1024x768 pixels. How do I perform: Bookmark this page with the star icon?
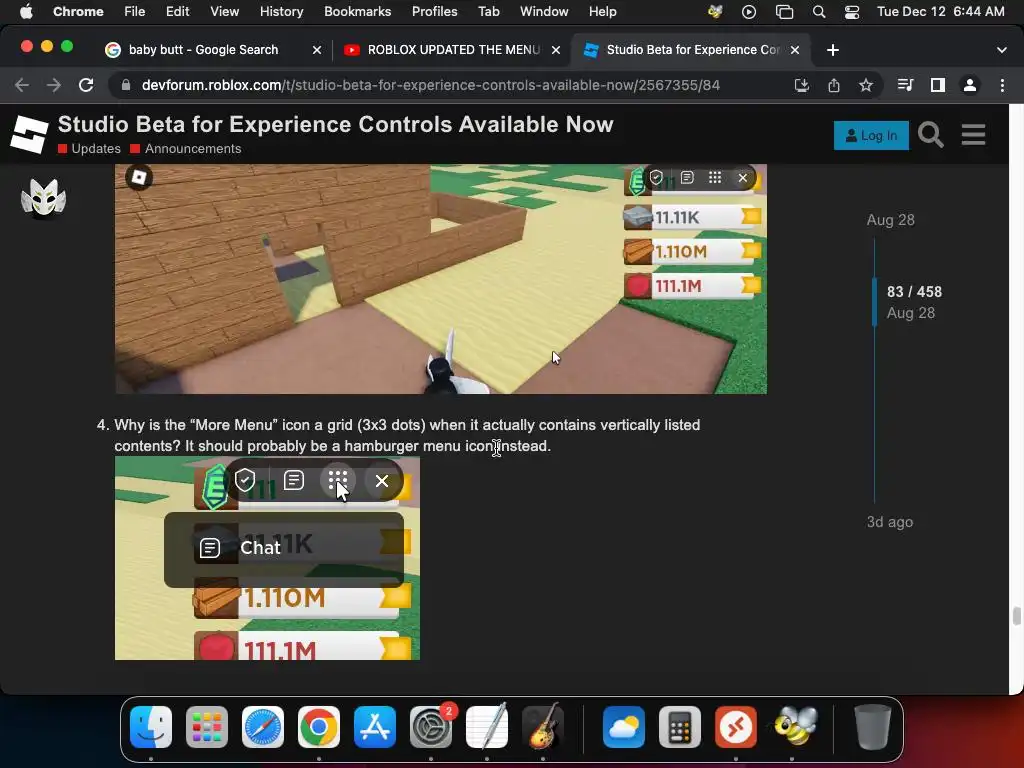pyautogui.click(x=866, y=85)
